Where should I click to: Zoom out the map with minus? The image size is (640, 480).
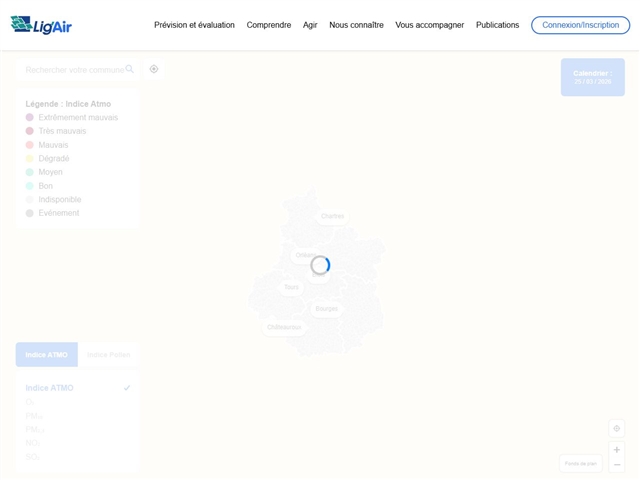pyautogui.click(x=616, y=465)
